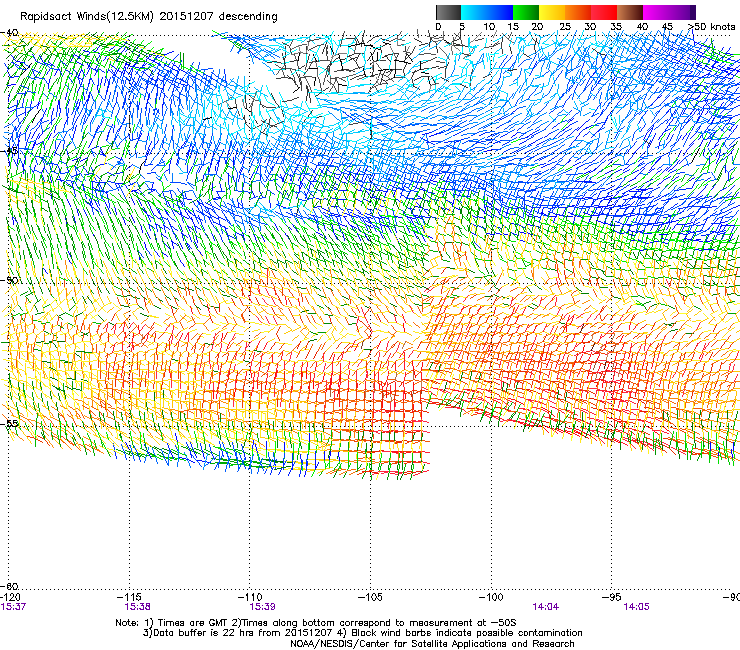This screenshot has height=650, width=740.
Task: Click the '-120' longitude axis label
Action: pyautogui.click(x=11, y=597)
